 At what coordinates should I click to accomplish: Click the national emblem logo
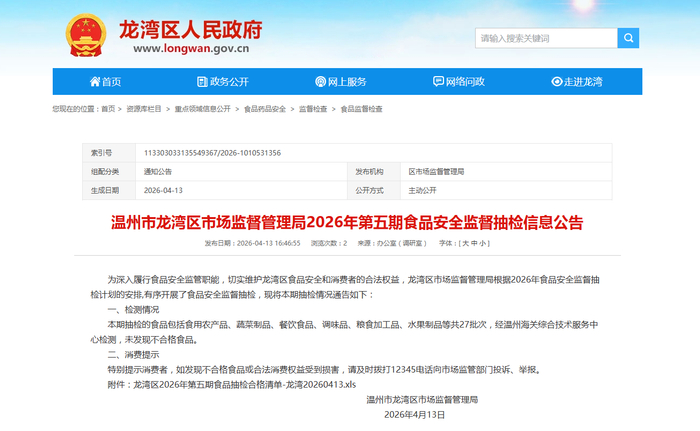tap(86, 35)
